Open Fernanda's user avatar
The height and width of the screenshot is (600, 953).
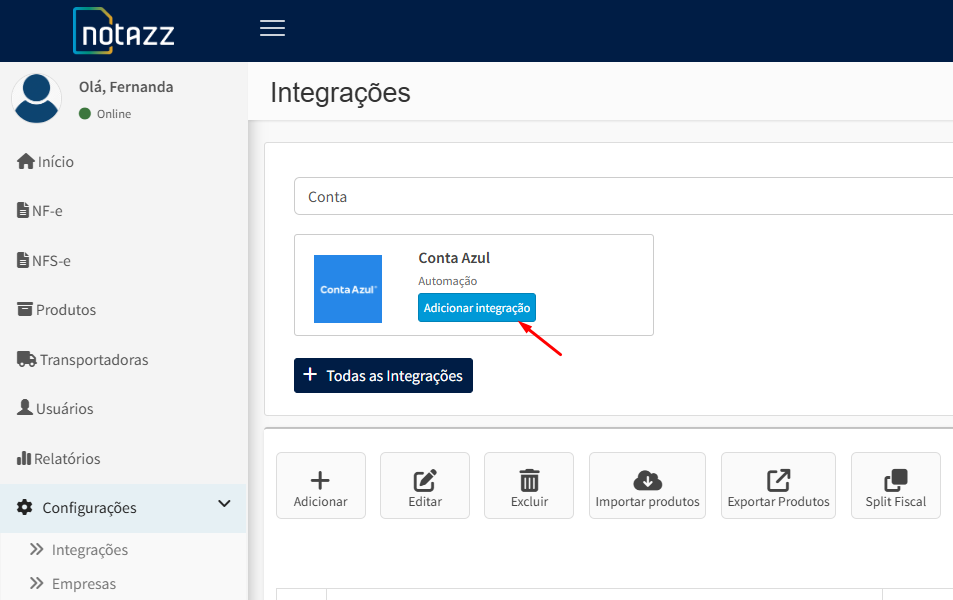(36, 98)
